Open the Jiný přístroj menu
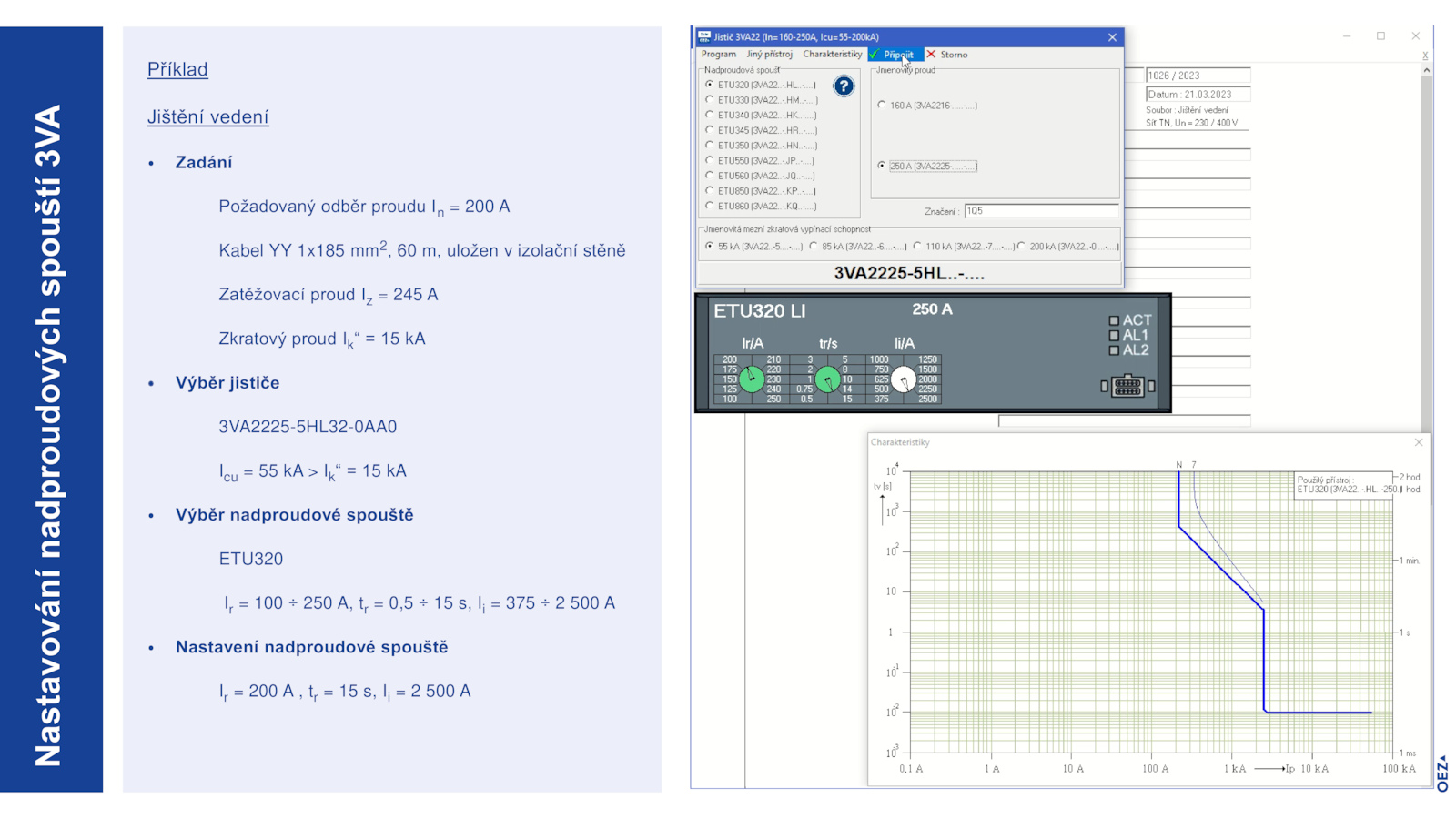This screenshot has height=819, width=1456. tap(770, 55)
